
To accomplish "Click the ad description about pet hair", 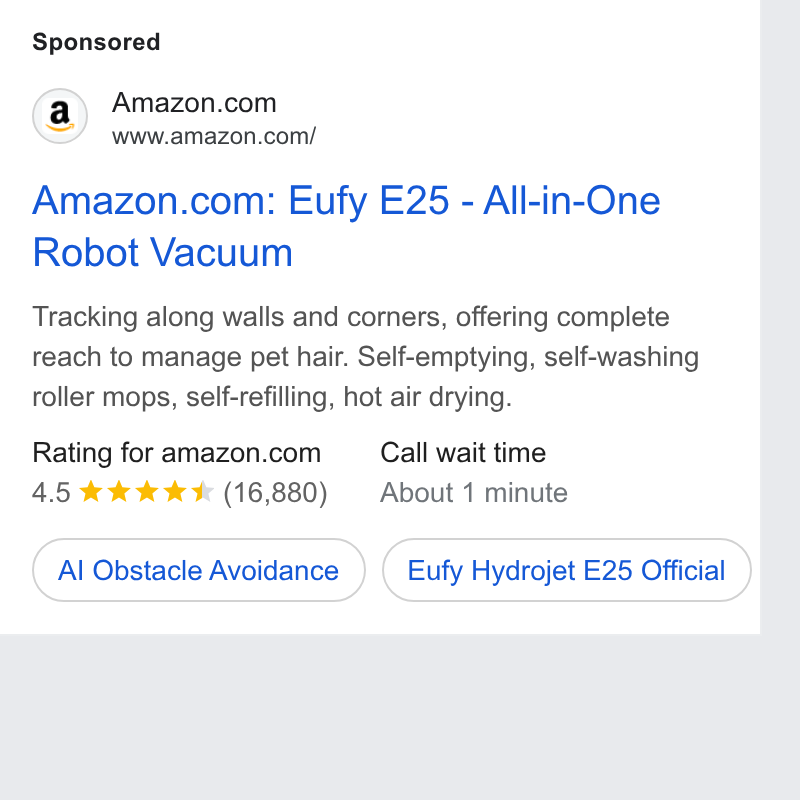I will (x=365, y=357).
